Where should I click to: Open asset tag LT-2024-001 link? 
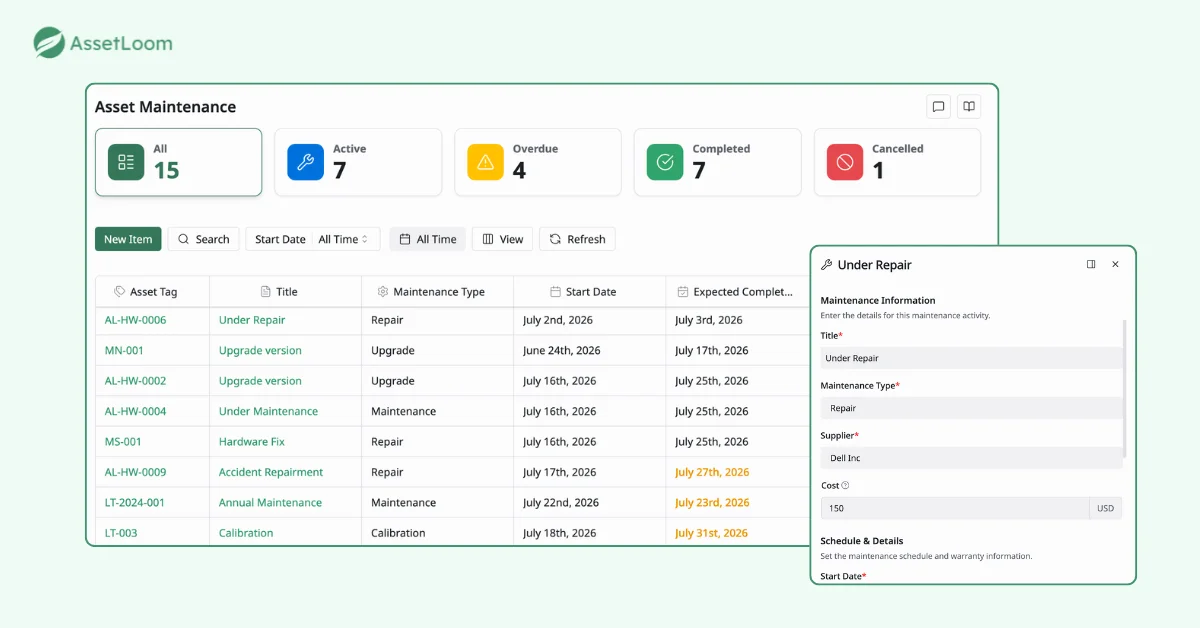pos(135,503)
